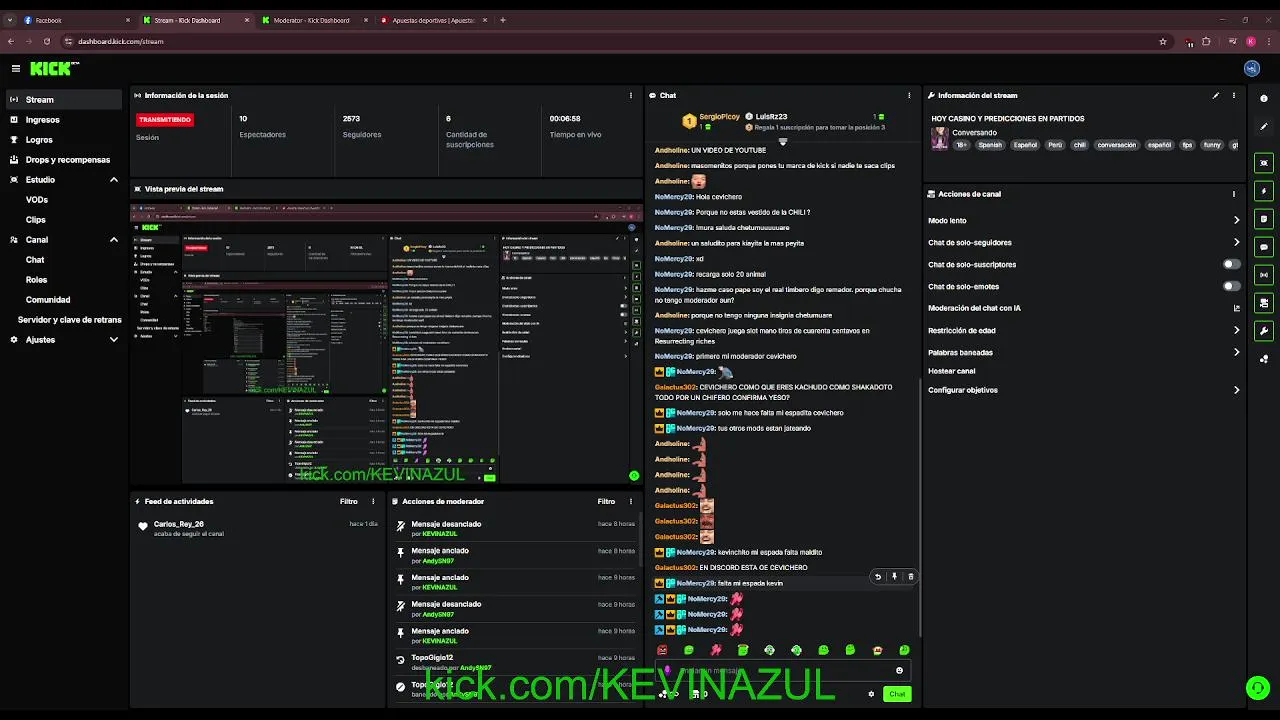The width and height of the screenshot is (1280, 720).
Task: Open Drops y recompensas sidebar item
Action: click(64, 160)
